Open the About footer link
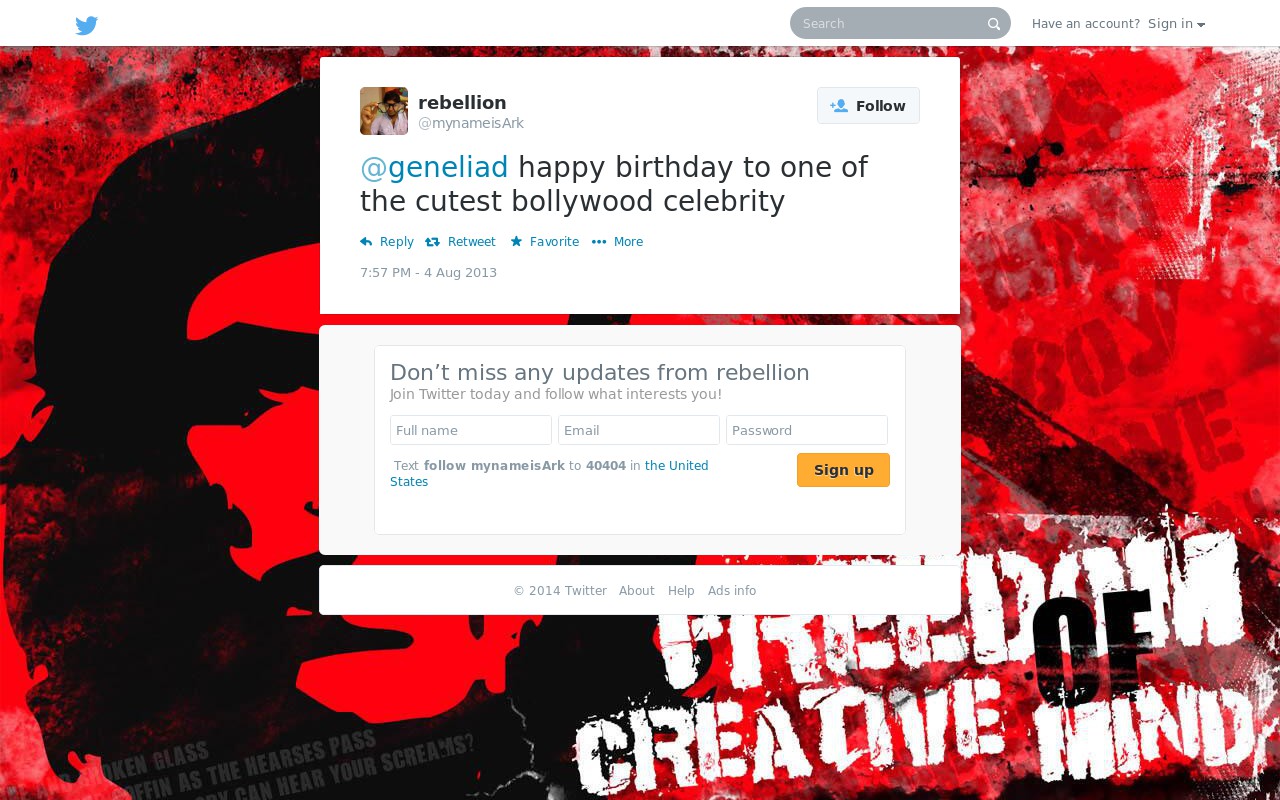 tap(637, 591)
